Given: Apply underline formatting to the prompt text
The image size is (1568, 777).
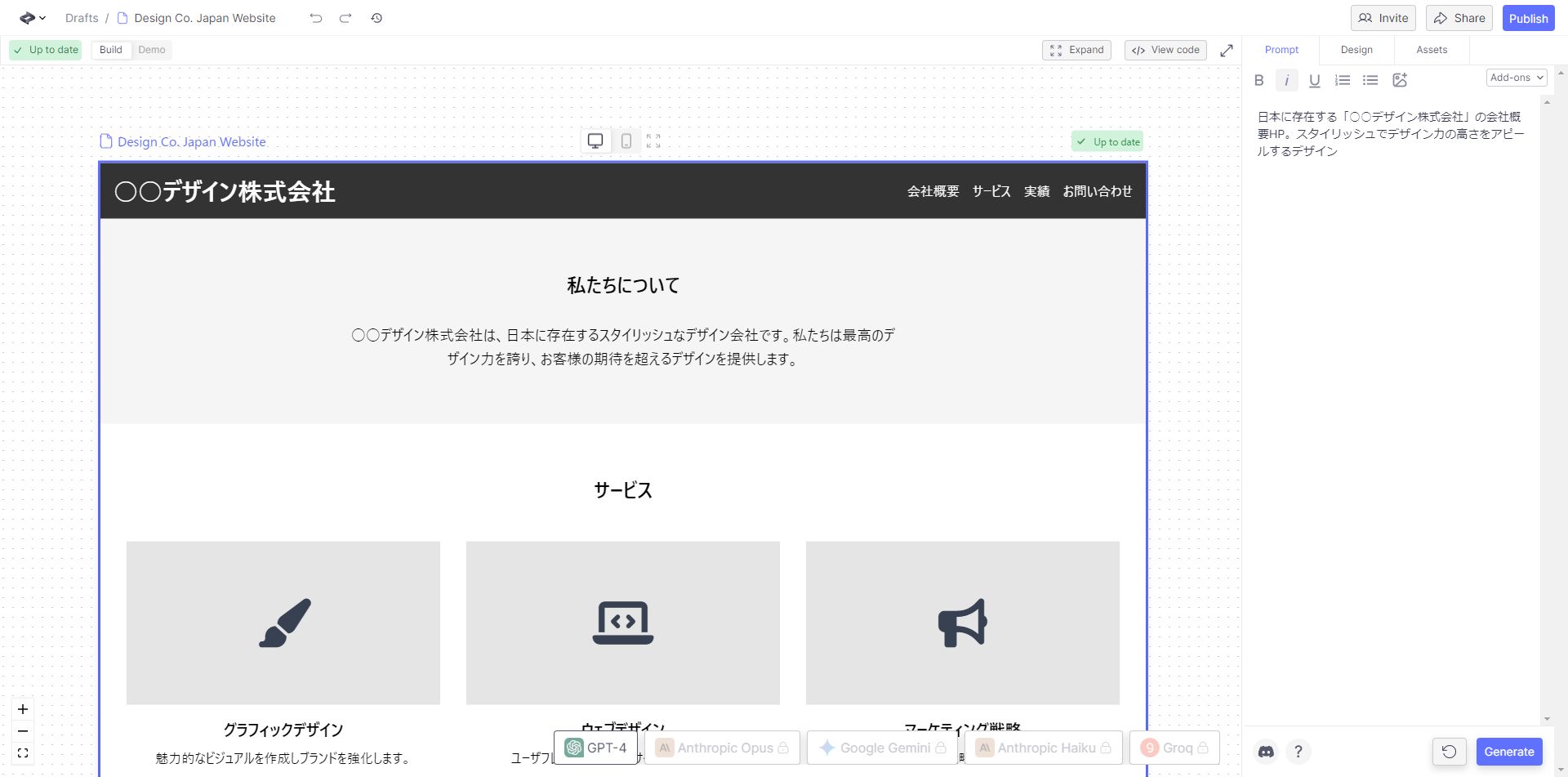Looking at the screenshot, I should tap(1314, 80).
